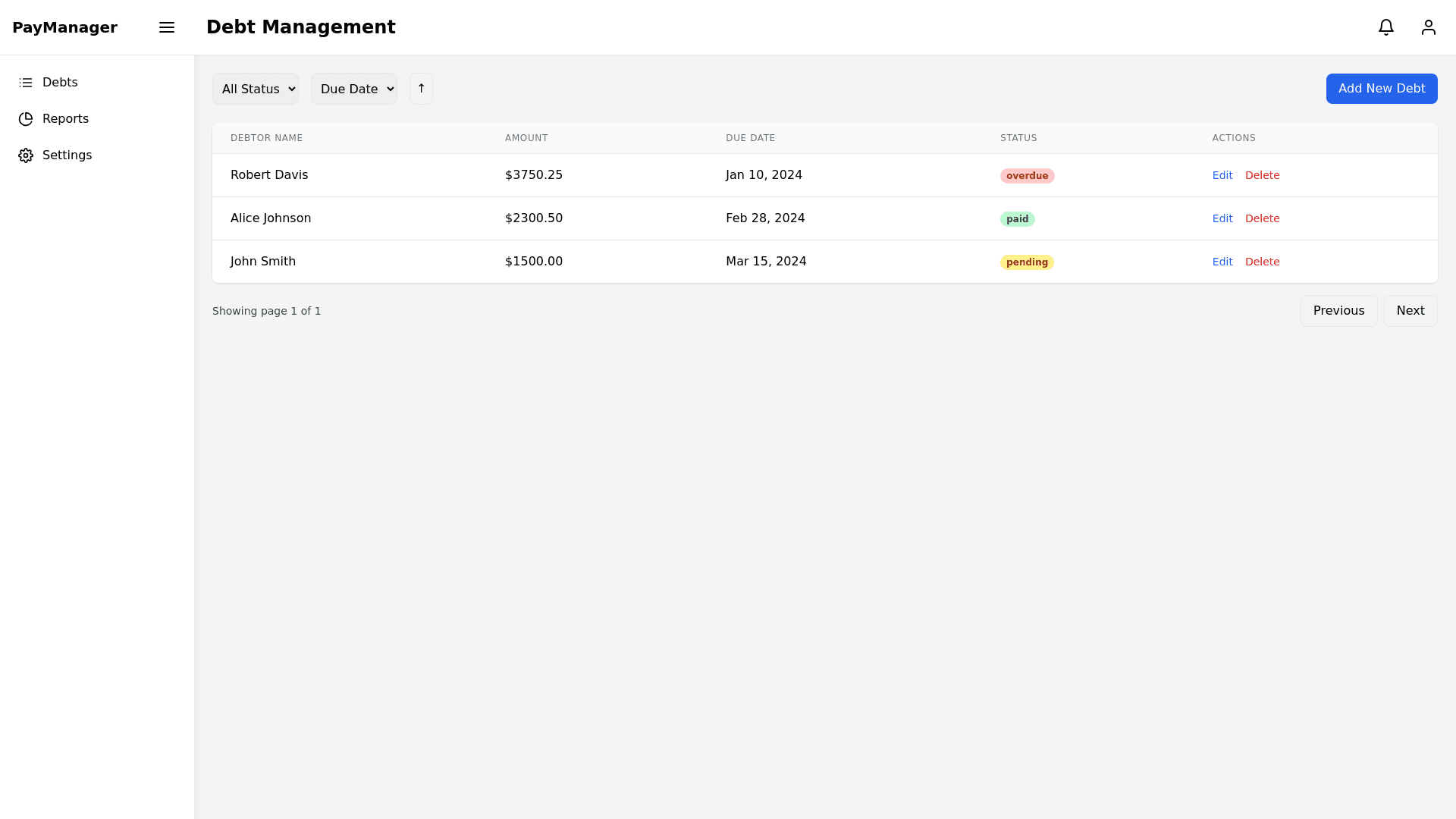Open the Settings gear icon
Viewport: 1456px width, 819px height.
(x=26, y=155)
